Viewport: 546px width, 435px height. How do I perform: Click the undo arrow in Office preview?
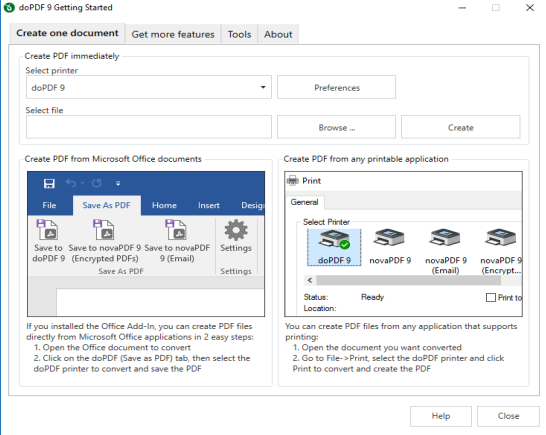71,183
